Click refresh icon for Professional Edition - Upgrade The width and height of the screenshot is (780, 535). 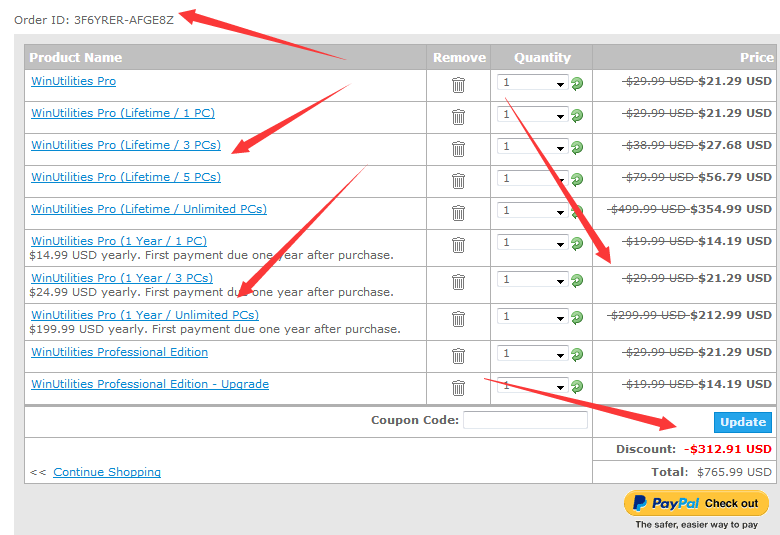(x=577, y=386)
